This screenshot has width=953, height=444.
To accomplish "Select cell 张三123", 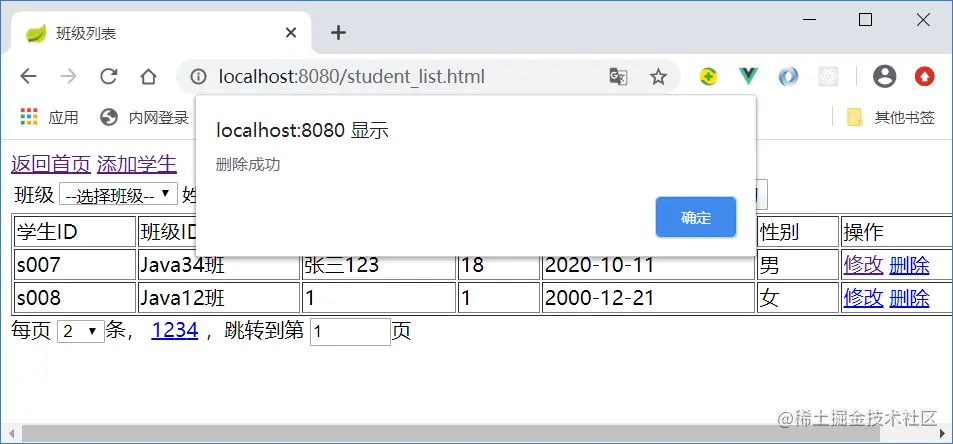I will (x=379, y=265).
